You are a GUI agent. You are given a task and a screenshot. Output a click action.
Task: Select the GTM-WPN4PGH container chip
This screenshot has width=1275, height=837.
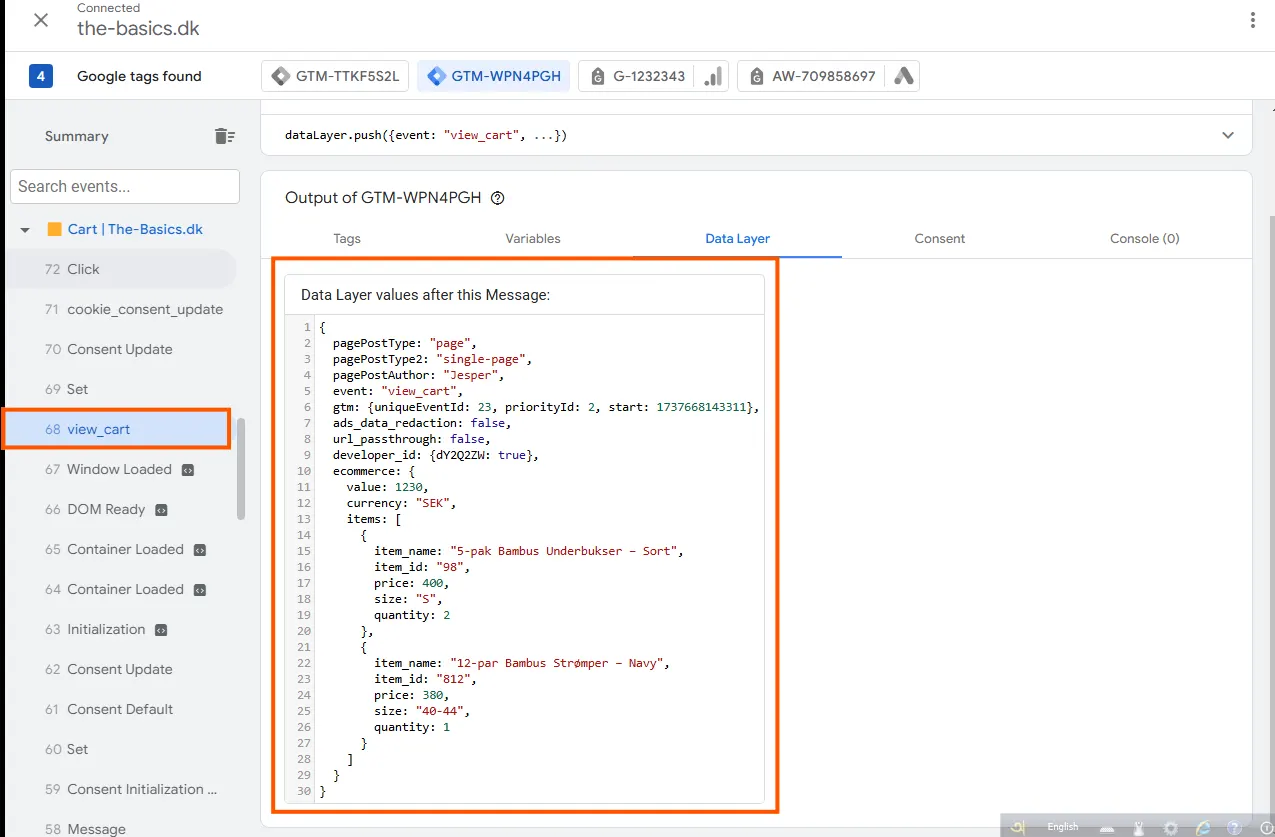[494, 76]
